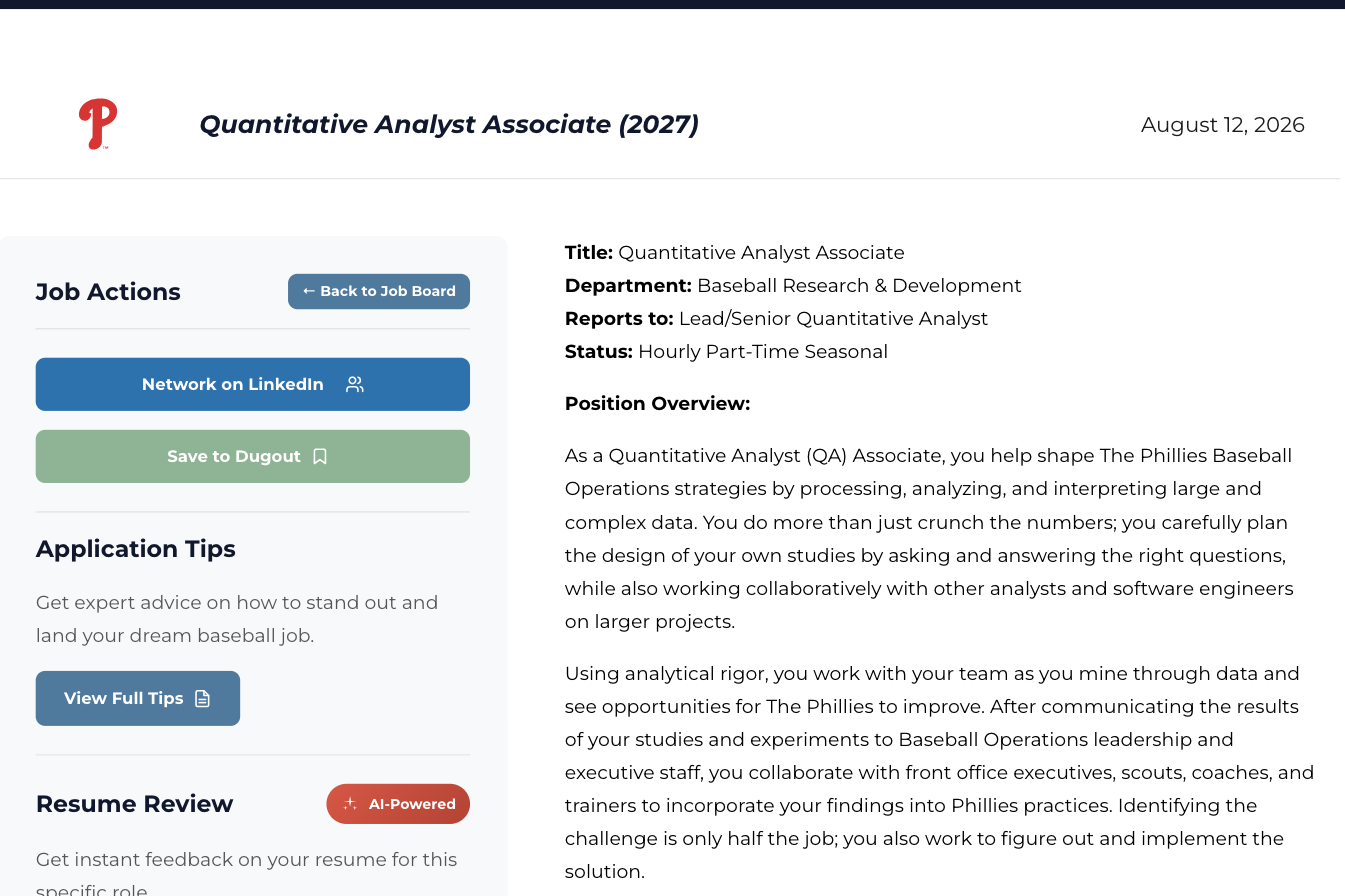
Task: Click the 'Get instant feedback on your resume' text
Action: click(246, 875)
